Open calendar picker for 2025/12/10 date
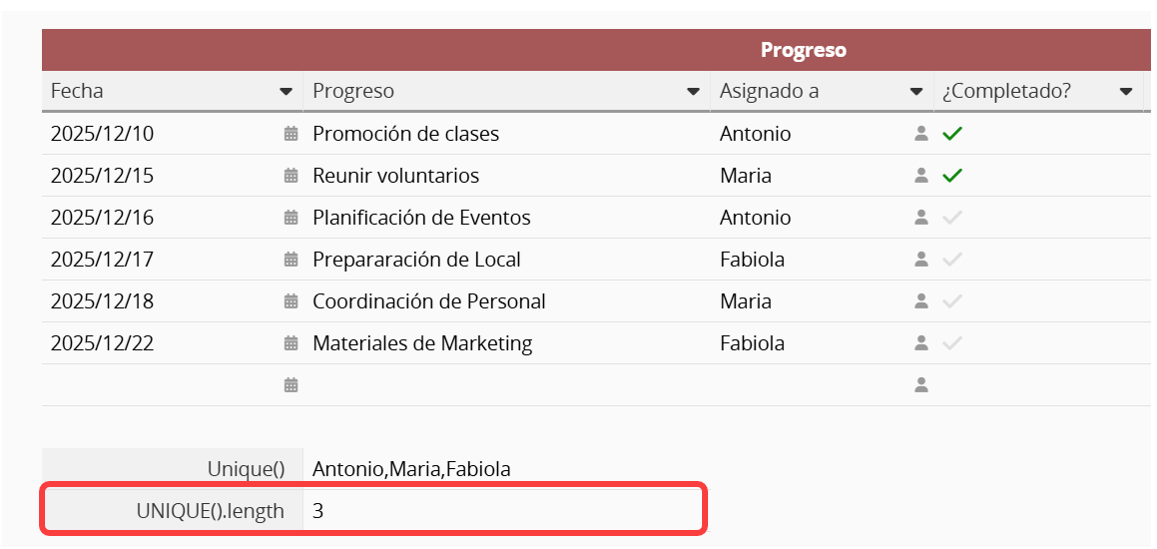Screen dimensions: 1157x549 [x=291, y=134]
